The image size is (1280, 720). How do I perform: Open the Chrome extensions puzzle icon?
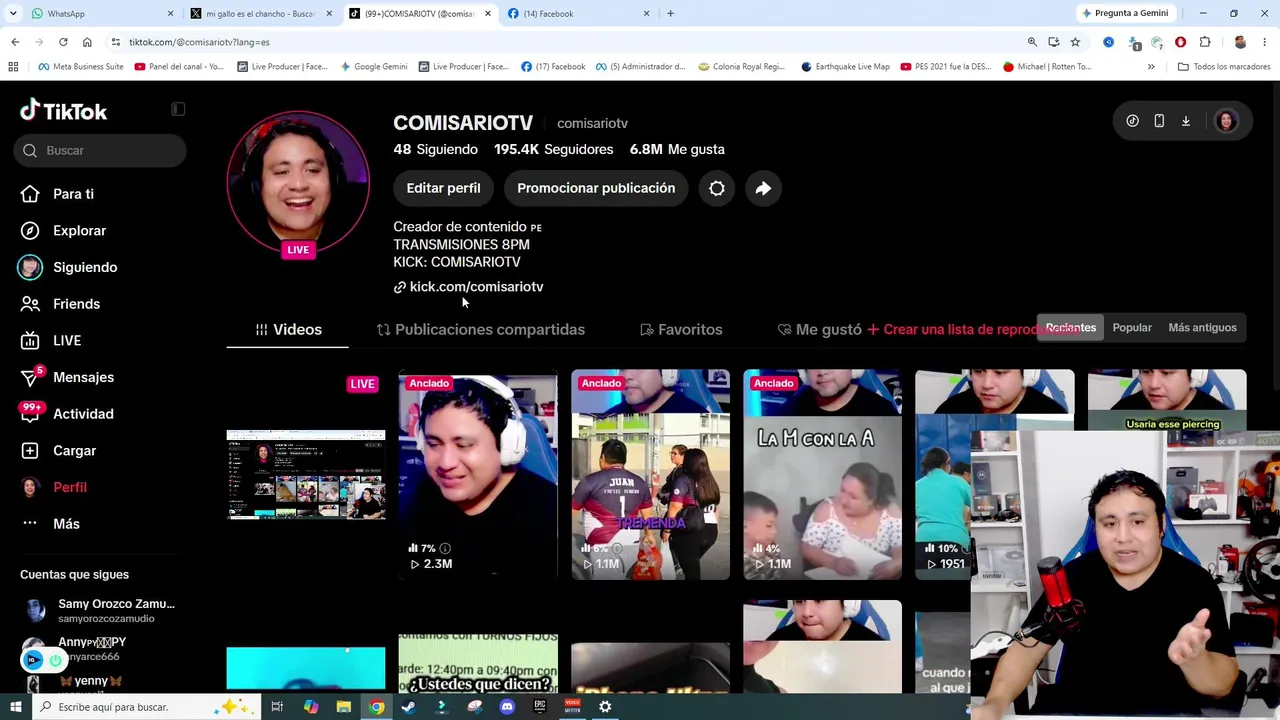tap(1204, 42)
